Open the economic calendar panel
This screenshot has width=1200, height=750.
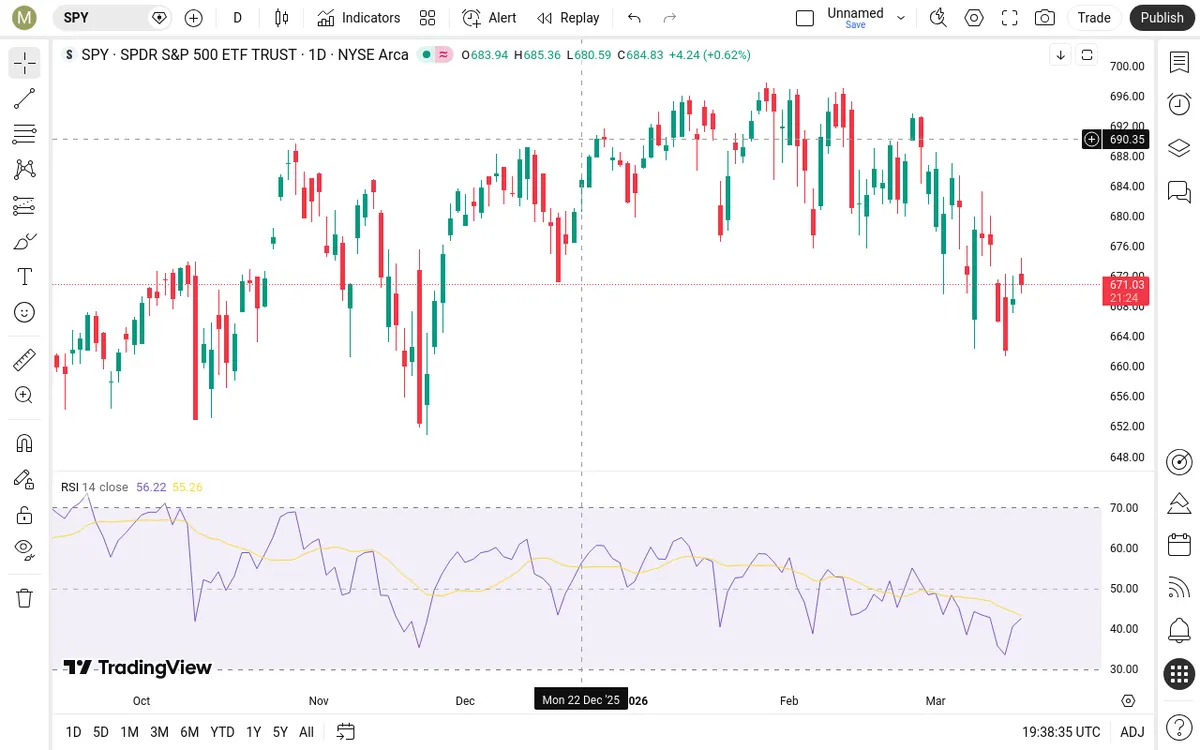(1179, 545)
